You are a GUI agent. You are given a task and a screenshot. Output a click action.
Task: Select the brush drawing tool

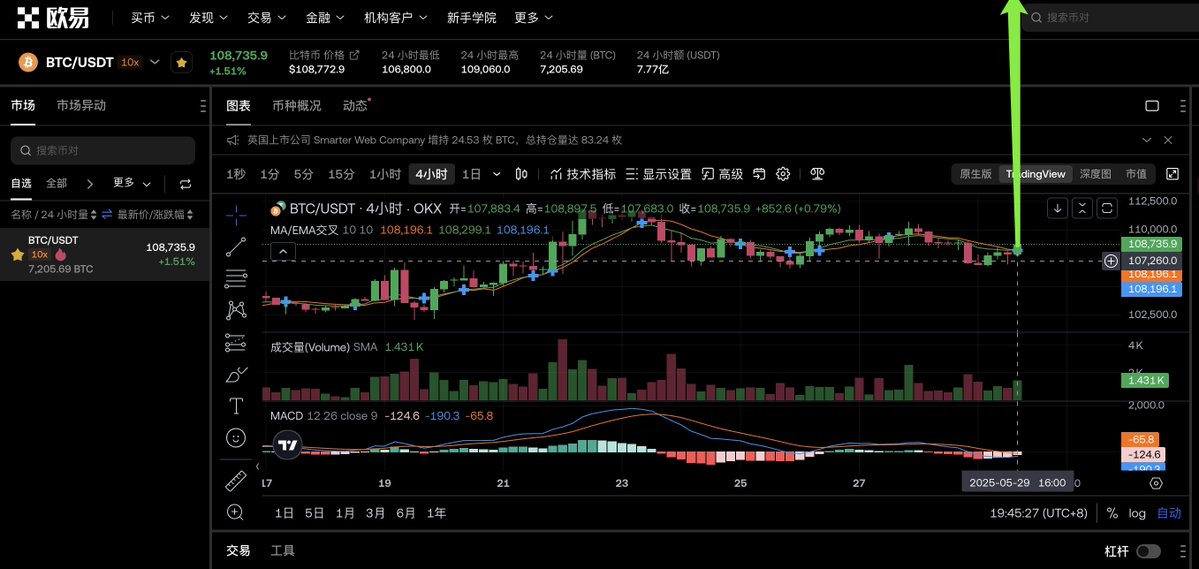236,374
